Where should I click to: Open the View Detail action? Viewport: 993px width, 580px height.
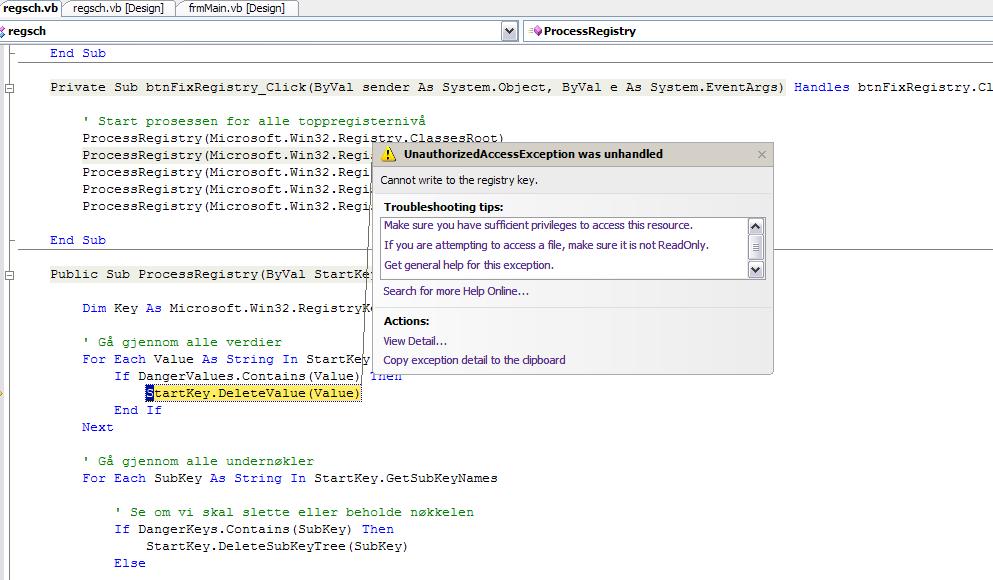415,341
